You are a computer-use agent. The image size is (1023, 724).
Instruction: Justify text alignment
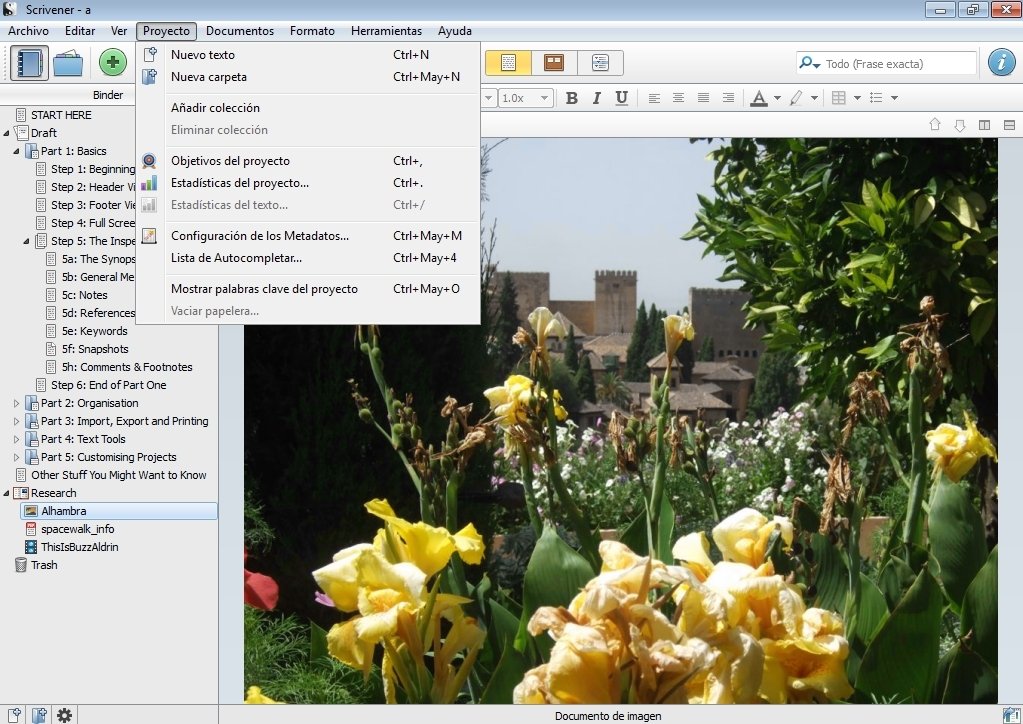click(703, 98)
